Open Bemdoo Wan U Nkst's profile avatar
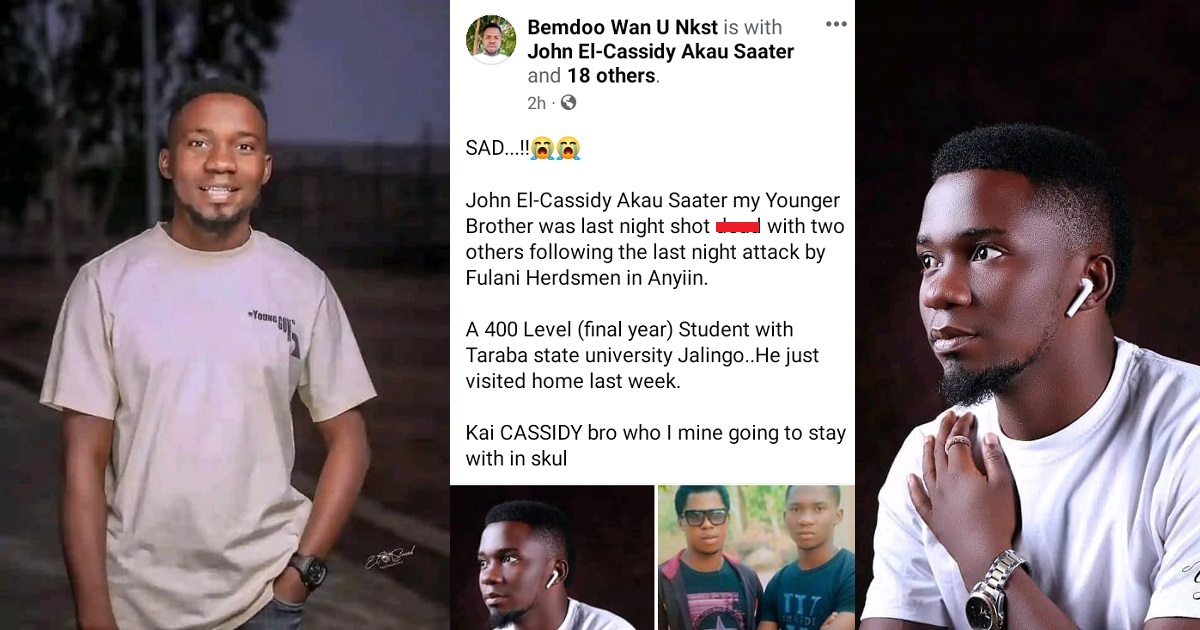Image resolution: width=1200 pixels, height=630 pixels. (491, 40)
